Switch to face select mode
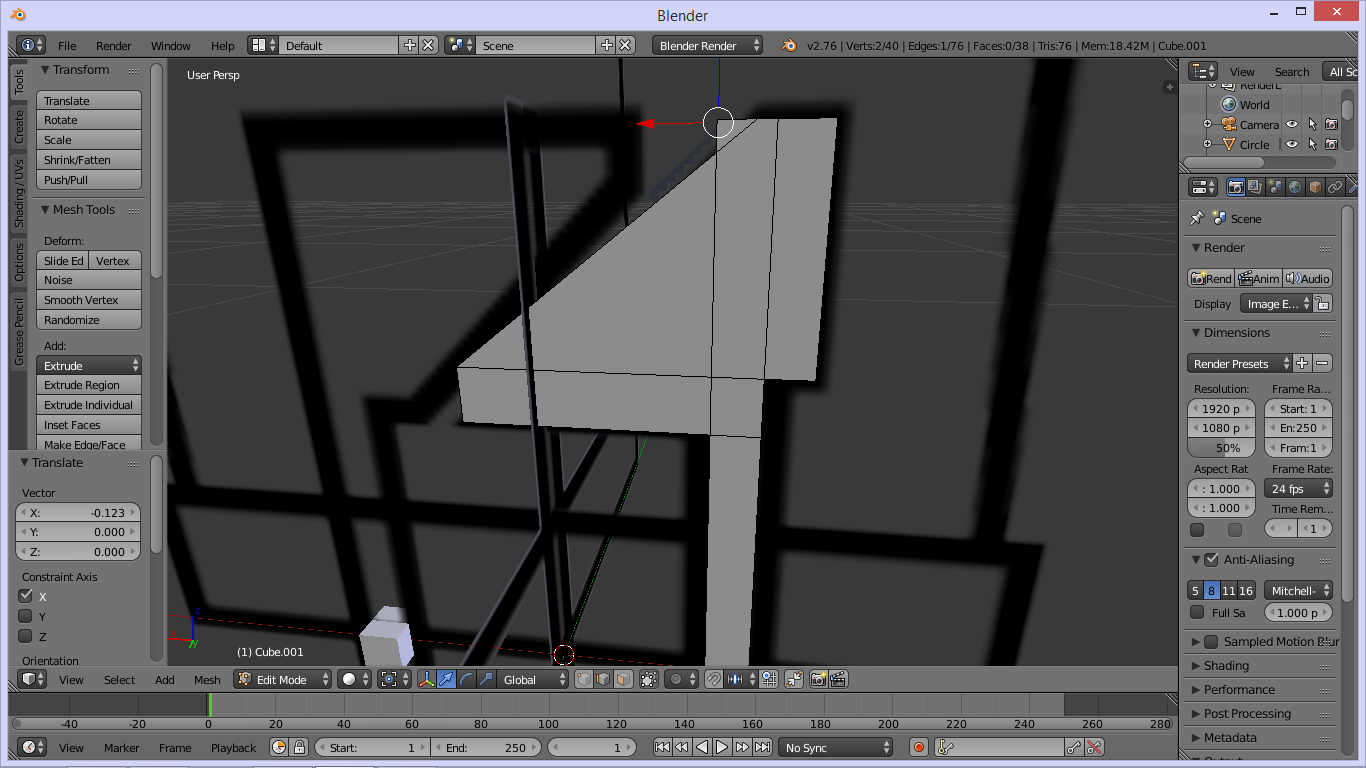This screenshot has height=768, width=1366. coord(623,679)
